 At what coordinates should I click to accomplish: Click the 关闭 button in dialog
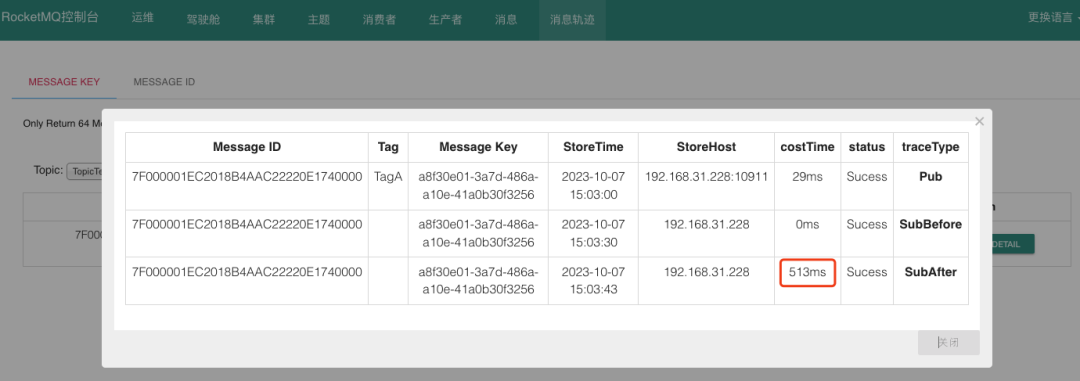[948, 342]
